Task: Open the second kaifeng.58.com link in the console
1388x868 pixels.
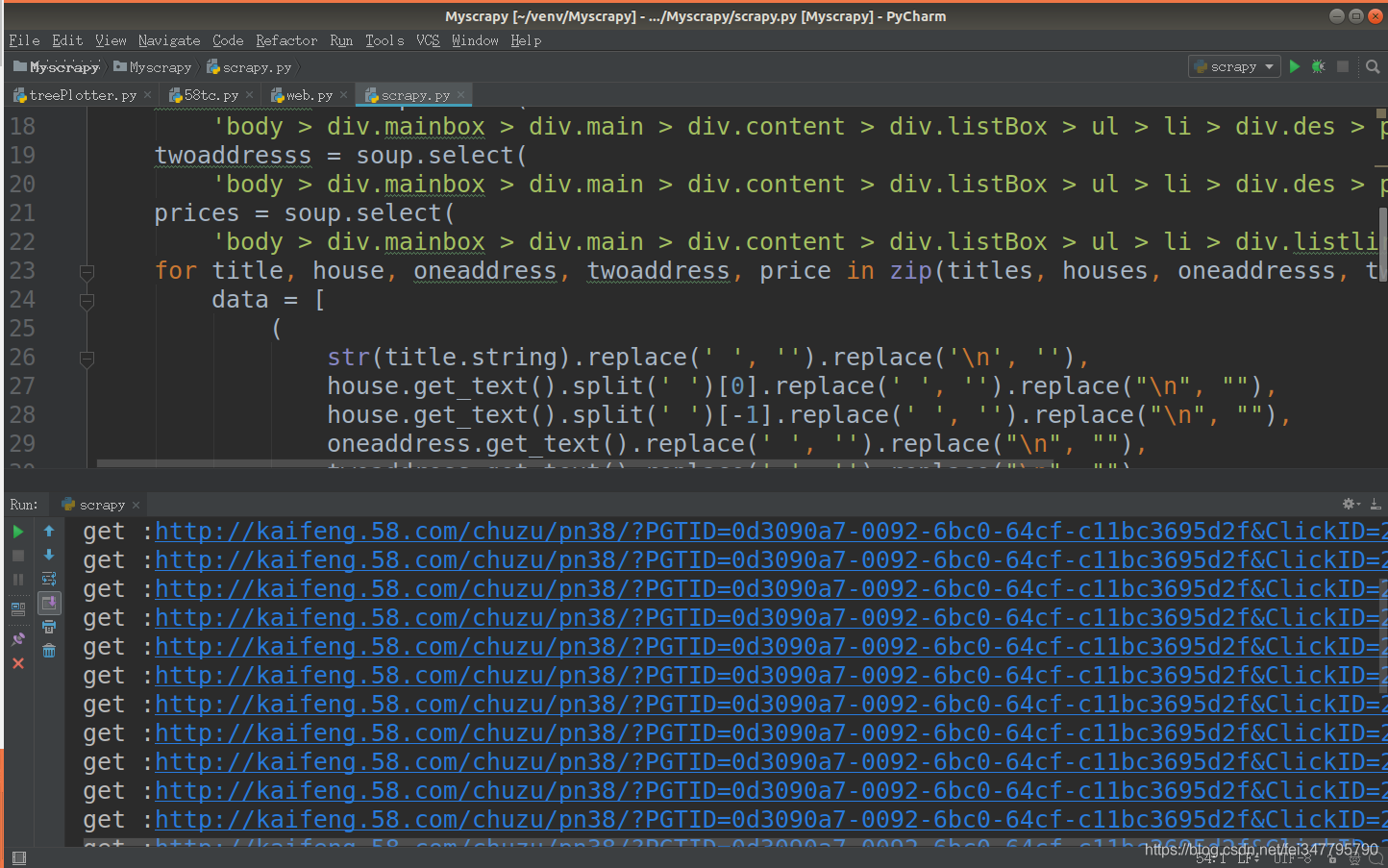Action: coord(771,559)
